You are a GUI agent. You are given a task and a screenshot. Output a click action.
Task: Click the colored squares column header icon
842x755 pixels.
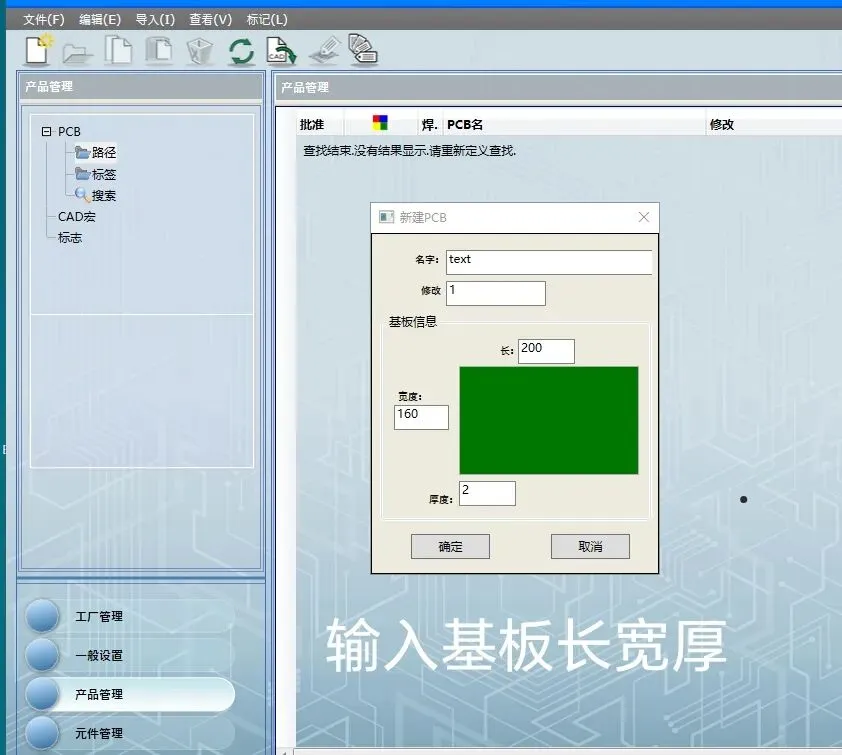tap(380, 123)
